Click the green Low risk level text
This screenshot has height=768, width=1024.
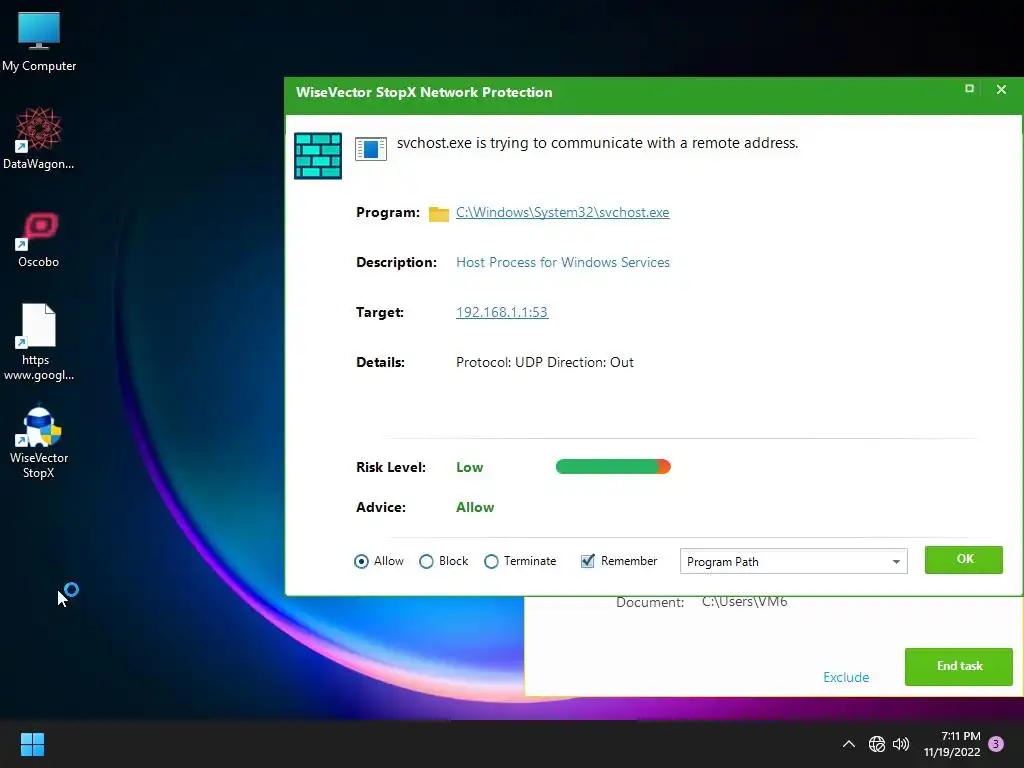pyautogui.click(x=470, y=467)
